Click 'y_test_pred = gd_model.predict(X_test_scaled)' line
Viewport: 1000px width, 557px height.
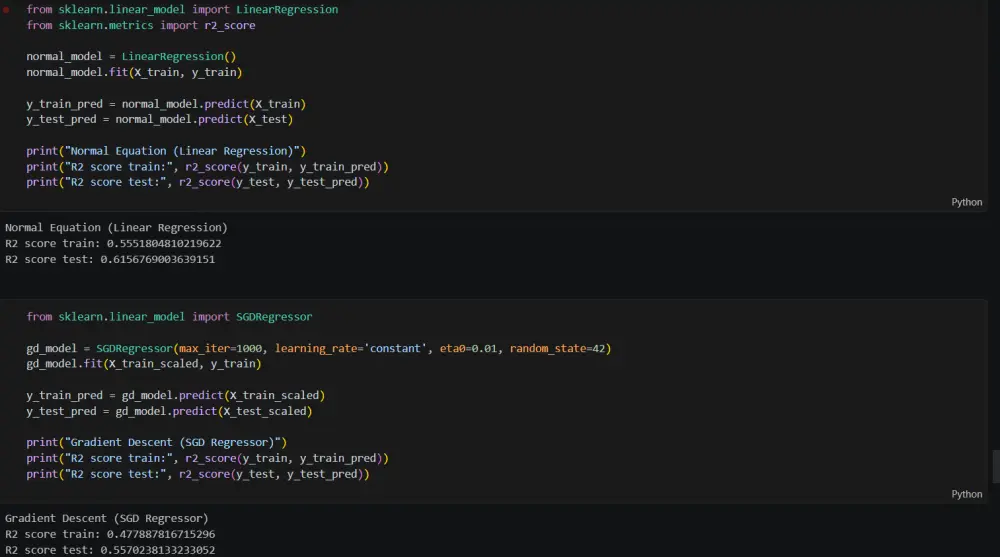(x=169, y=412)
